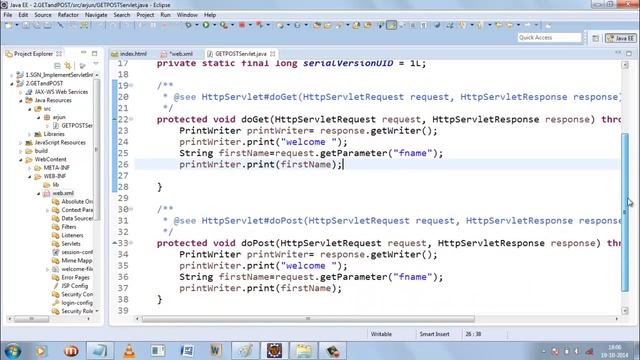Fold the doPost method at line 33

131,243
